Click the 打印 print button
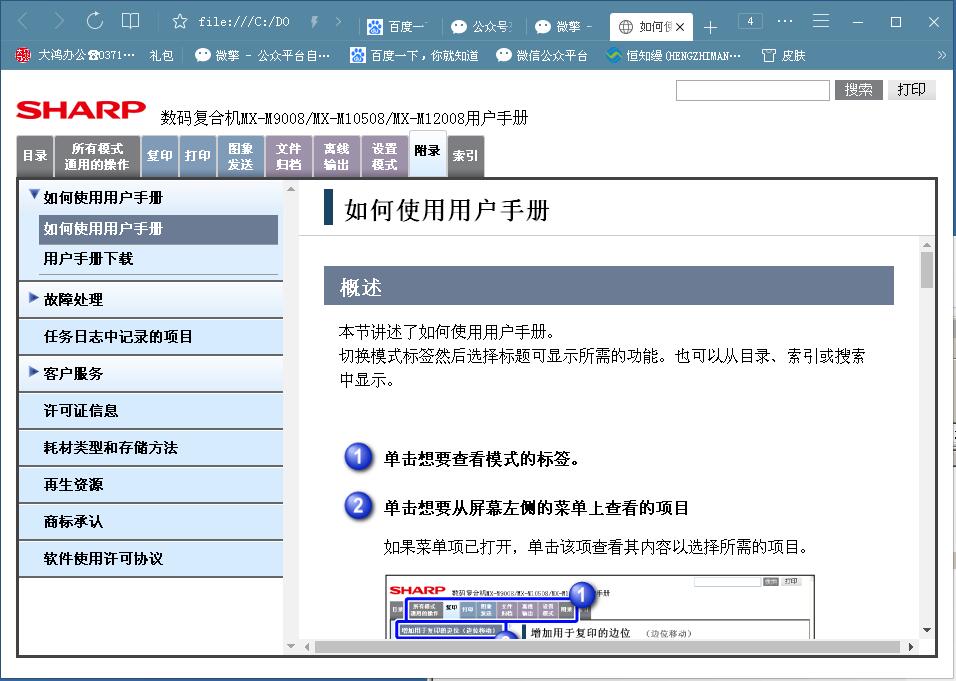The width and height of the screenshot is (956, 681). point(911,90)
